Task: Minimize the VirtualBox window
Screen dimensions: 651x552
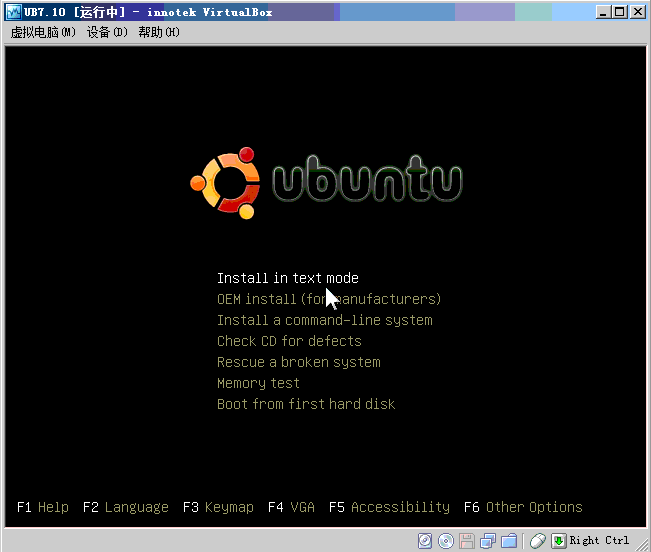Action: coord(603,12)
